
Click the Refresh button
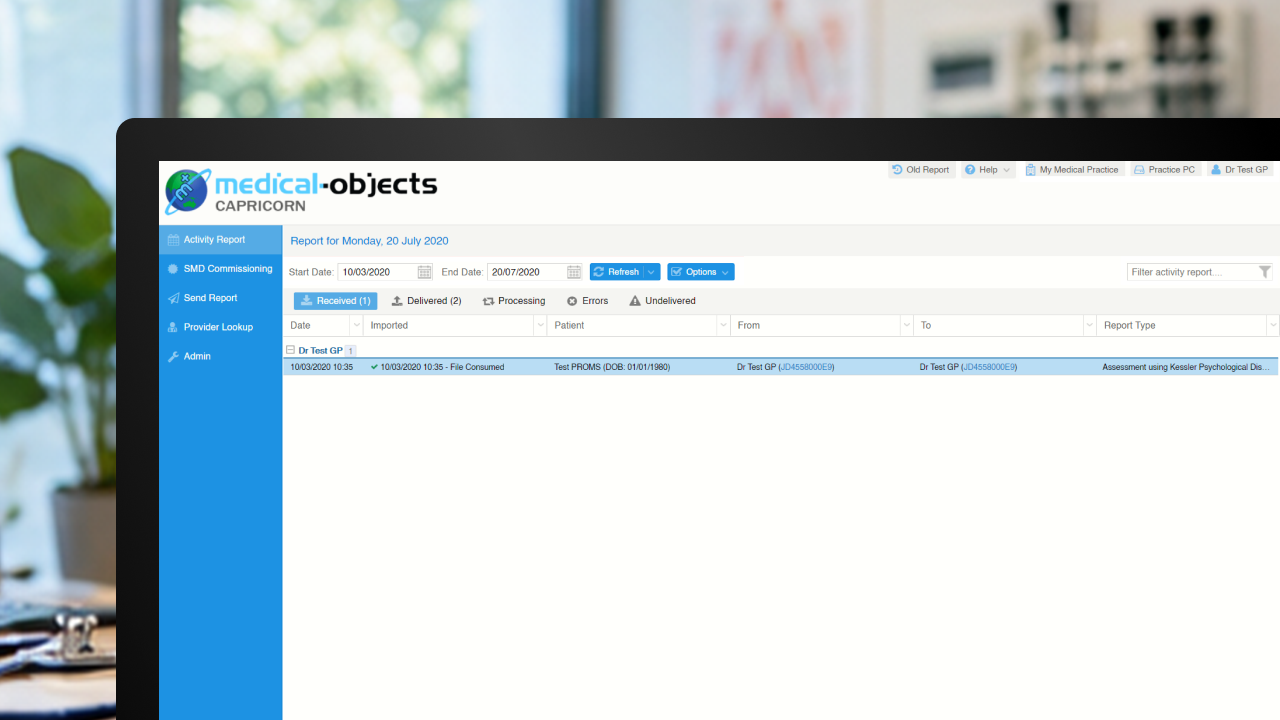(616, 272)
